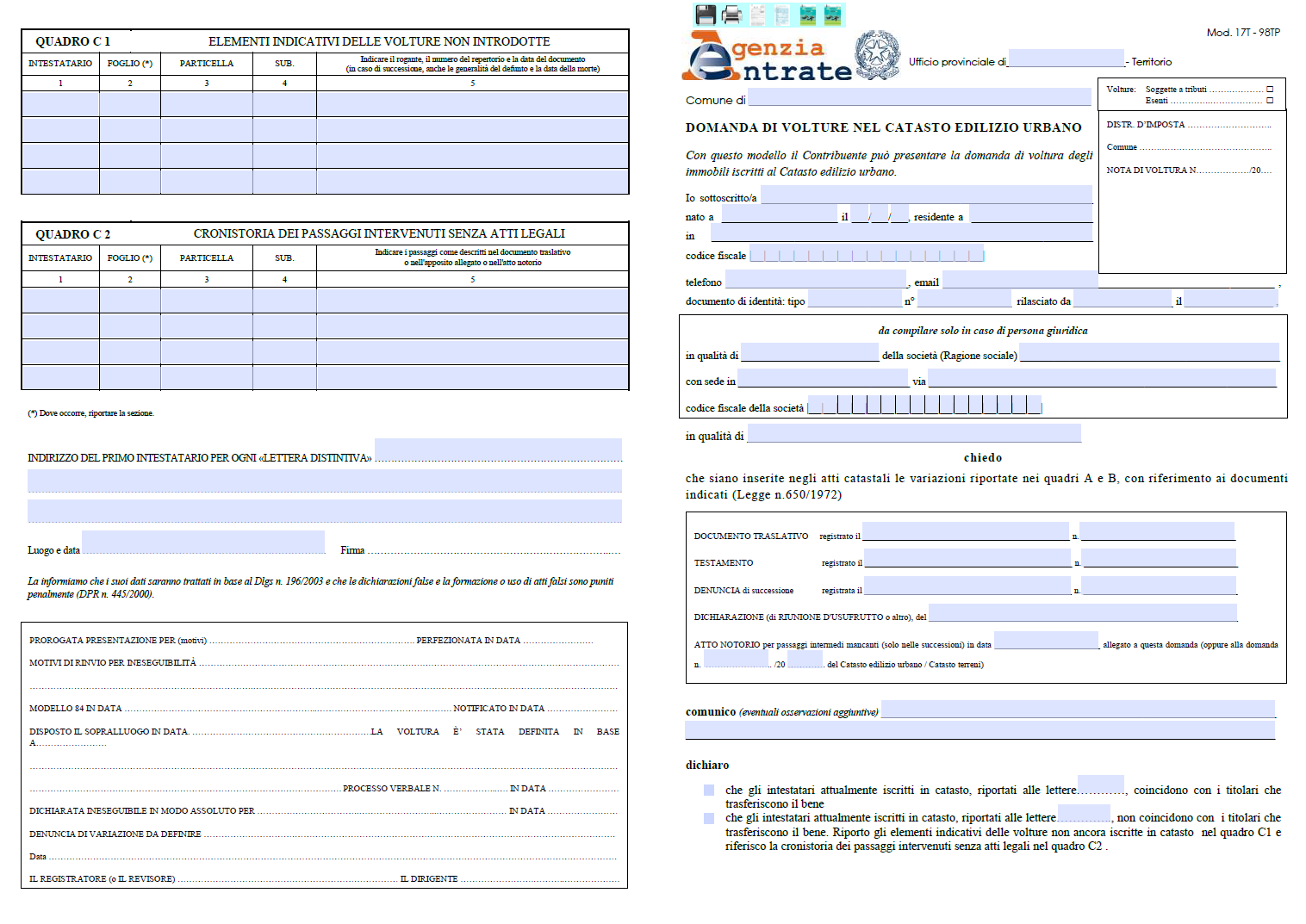This screenshot has width=1306, height=924.
Task: Click the 'telefono' input field
Action: 816,279
